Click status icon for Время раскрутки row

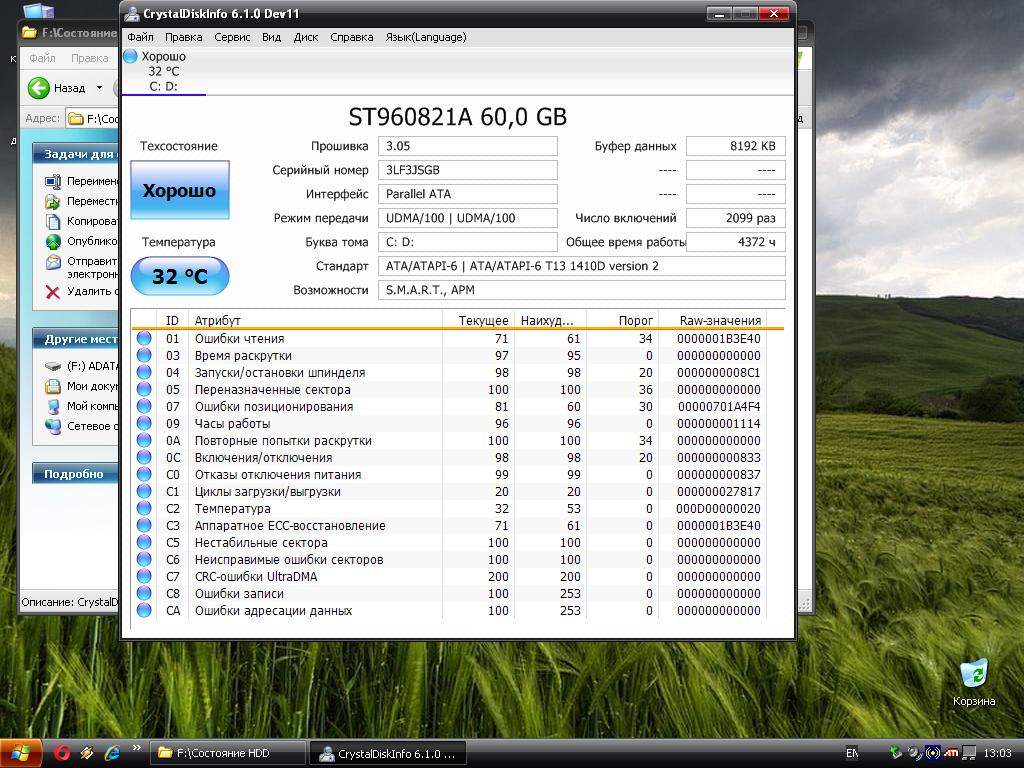(144, 355)
